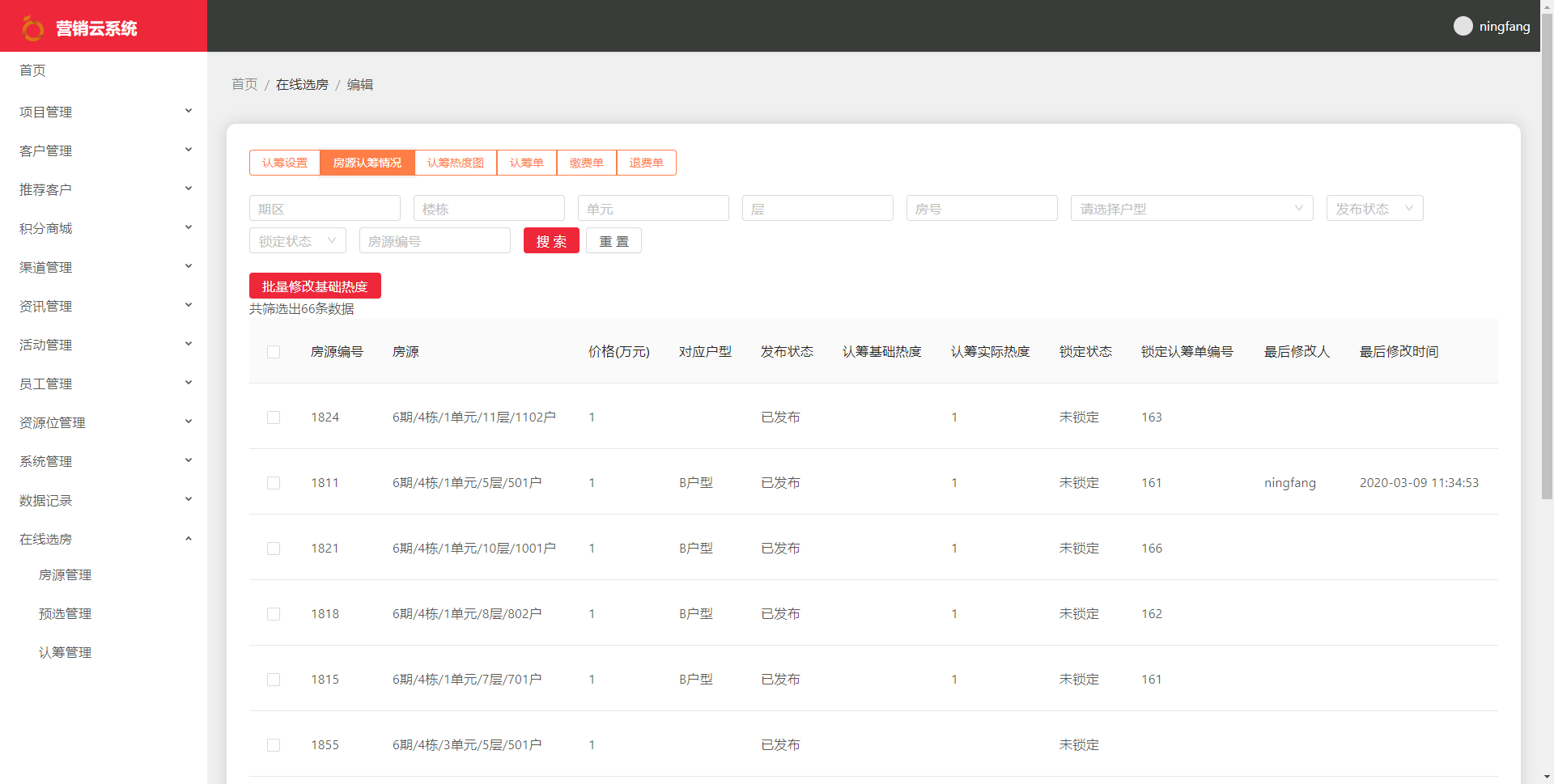Focus the 期区 input field

(x=325, y=209)
